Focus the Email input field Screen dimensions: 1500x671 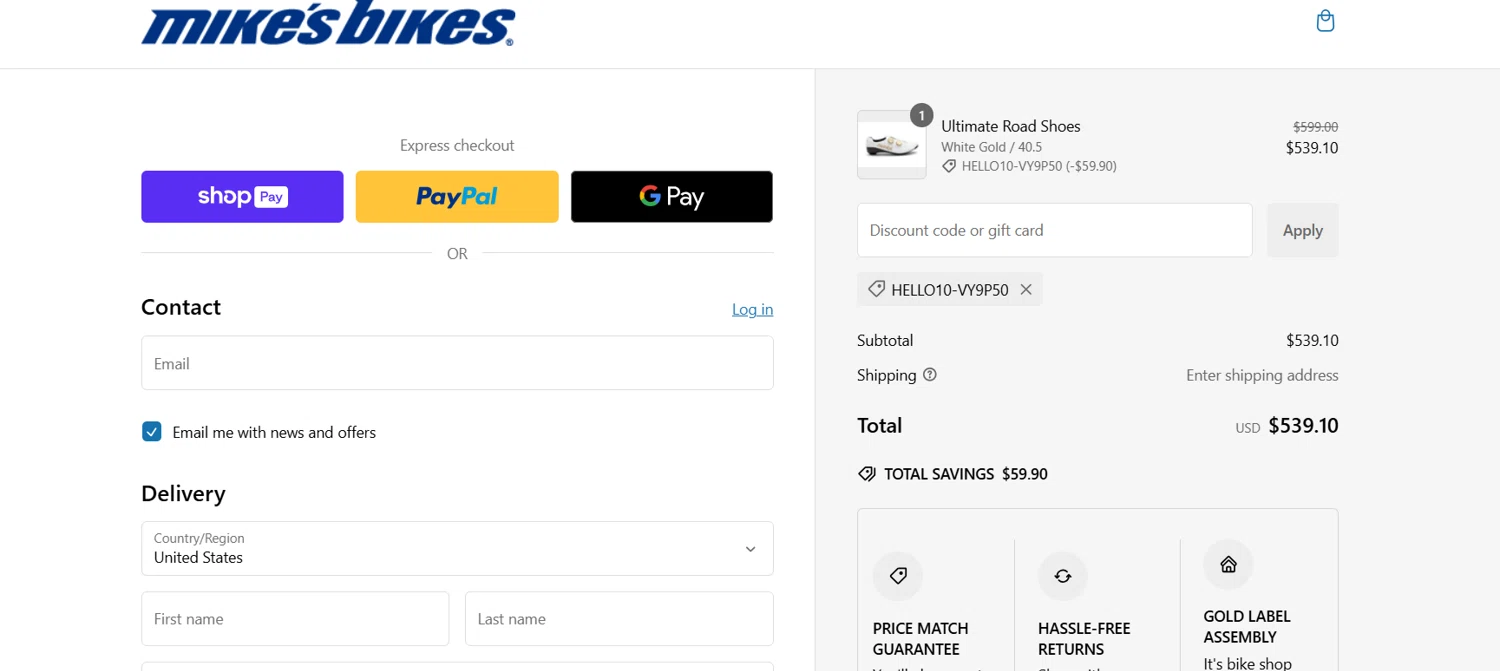click(457, 363)
